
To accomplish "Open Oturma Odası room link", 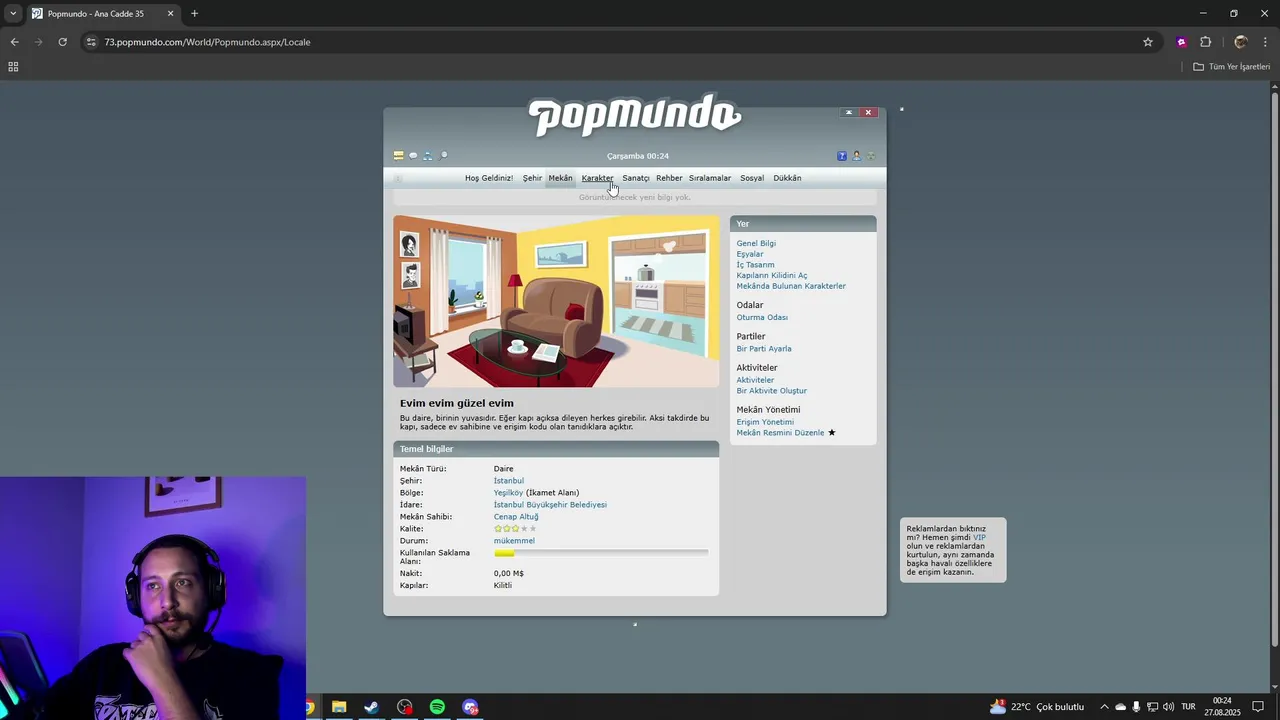I will tap(762, 317).
